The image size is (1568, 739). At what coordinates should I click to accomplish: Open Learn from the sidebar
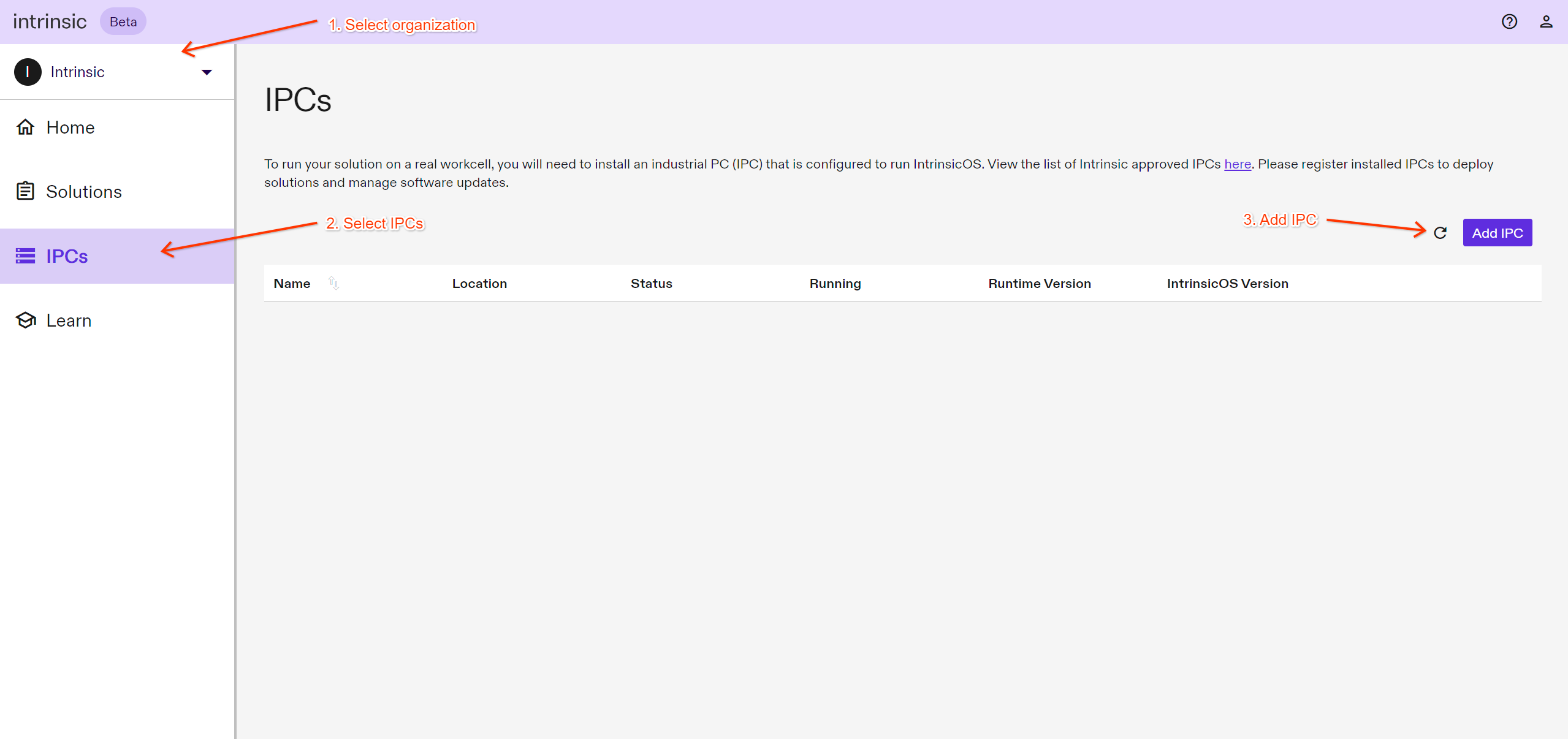click(x=68, y=320)
